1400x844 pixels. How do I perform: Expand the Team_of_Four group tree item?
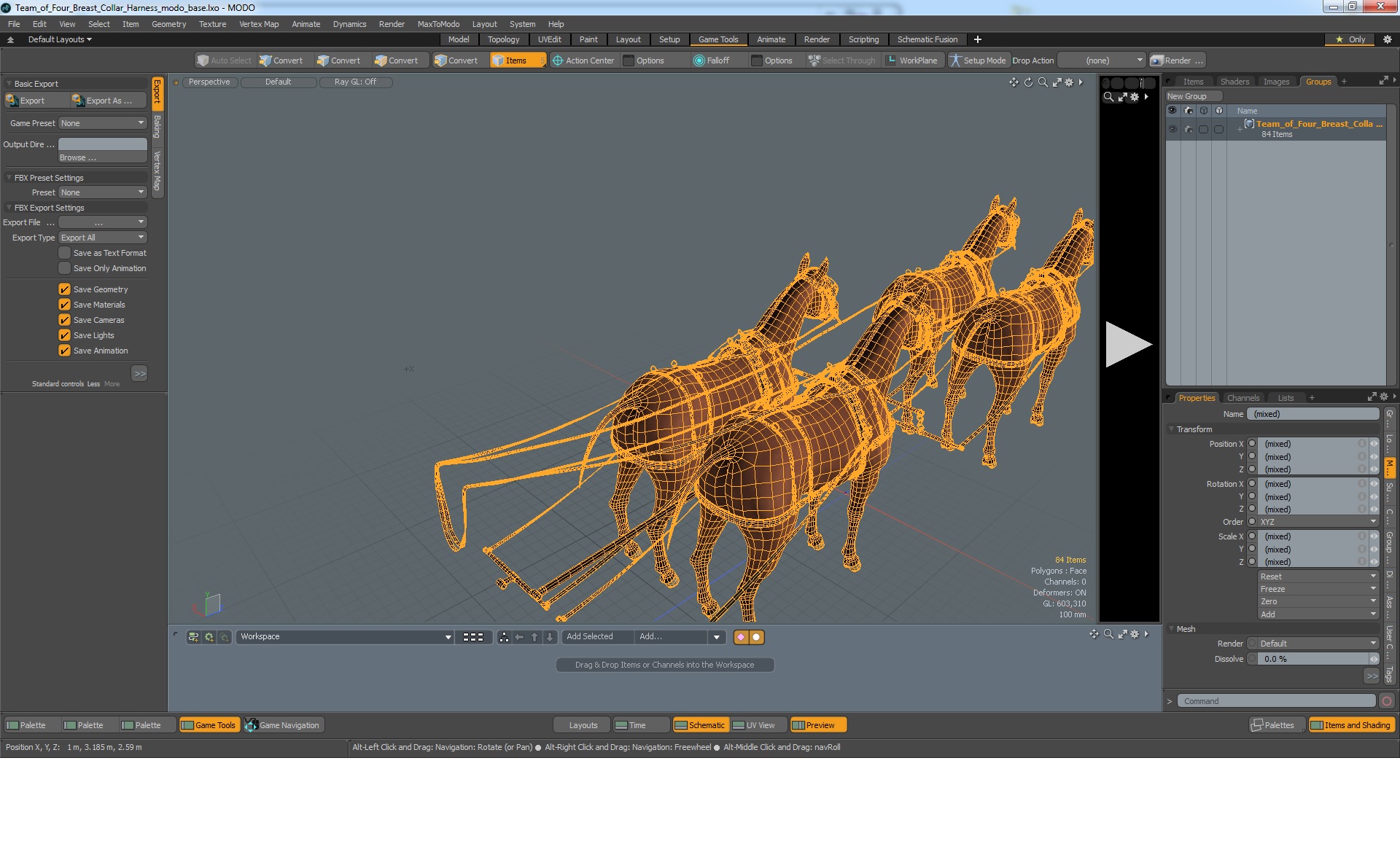pyautogui.click(x=1240, y=129)
